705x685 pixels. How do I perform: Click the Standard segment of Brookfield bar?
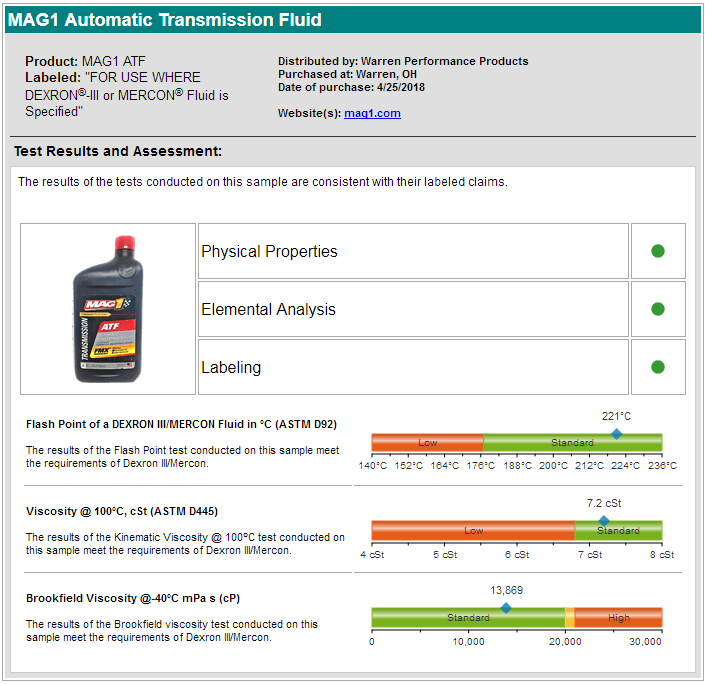(x=468, y=618)
